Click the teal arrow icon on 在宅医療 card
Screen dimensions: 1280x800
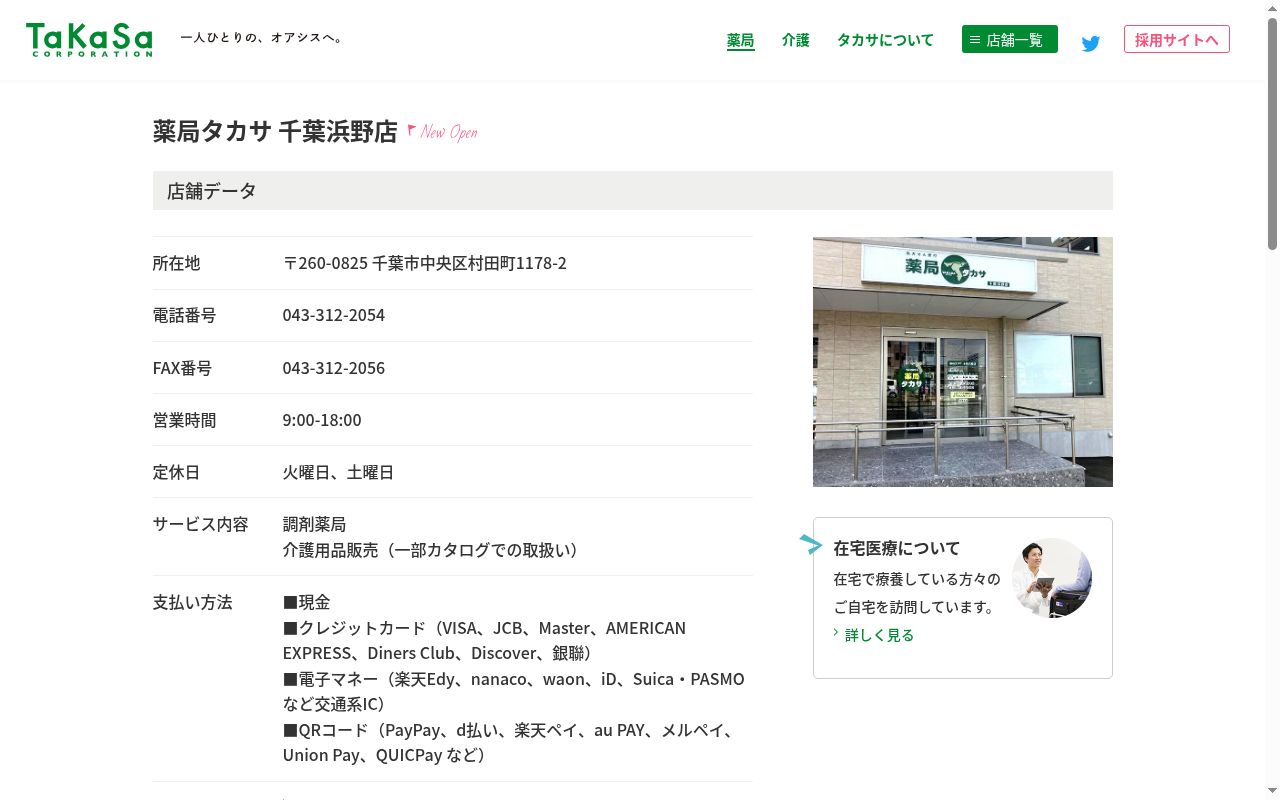[x=811, y=545]
